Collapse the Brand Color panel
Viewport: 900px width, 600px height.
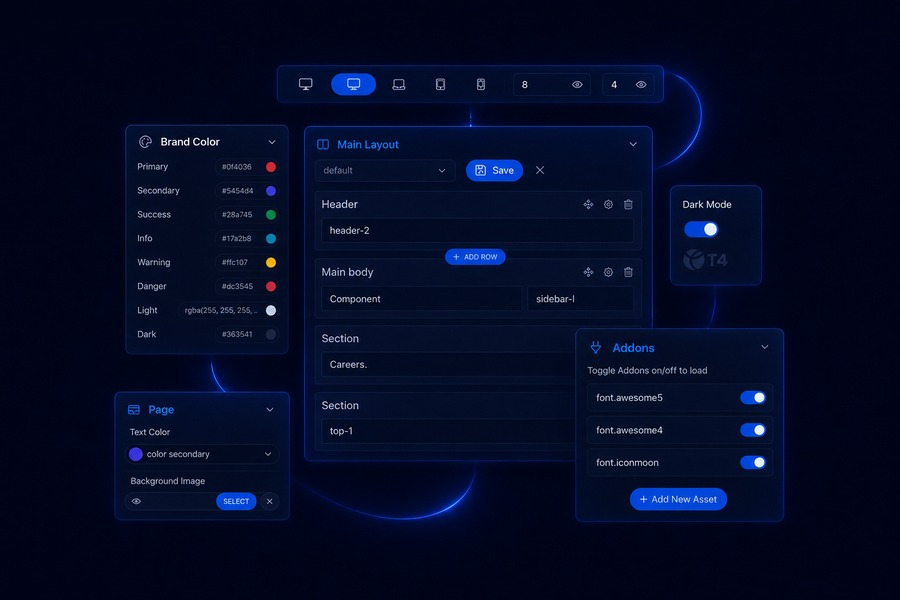click(x=272, y=142)
